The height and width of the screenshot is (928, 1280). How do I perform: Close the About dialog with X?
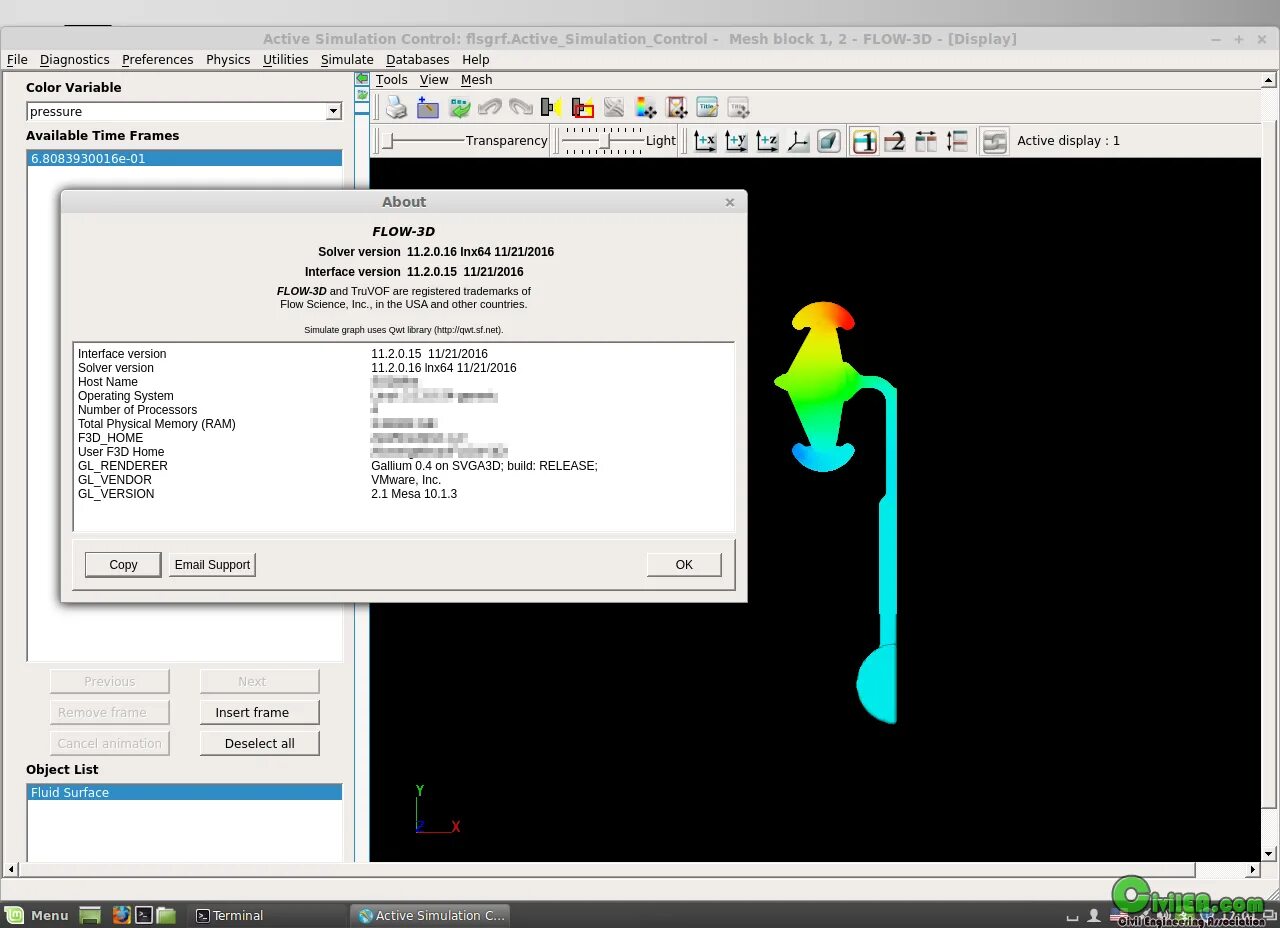(730, 202)
